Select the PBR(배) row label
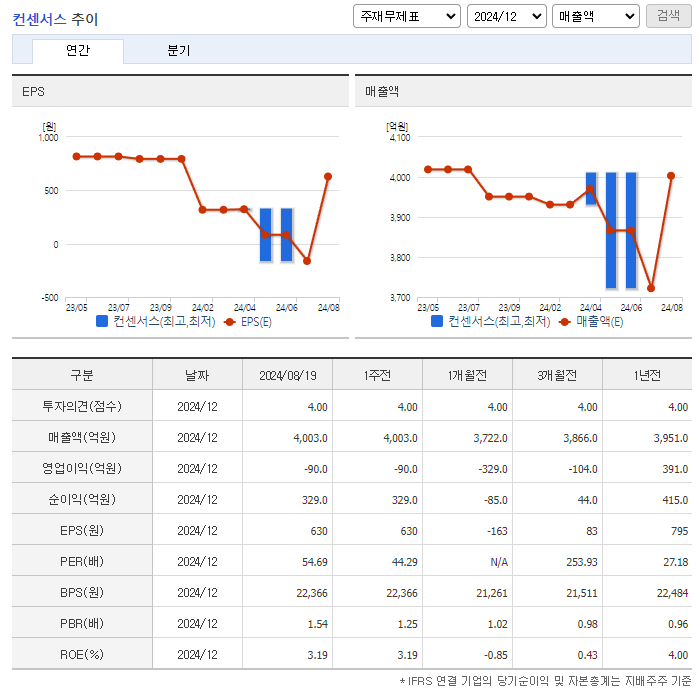This screenshot has width=700, height=694. coord(82,623)
